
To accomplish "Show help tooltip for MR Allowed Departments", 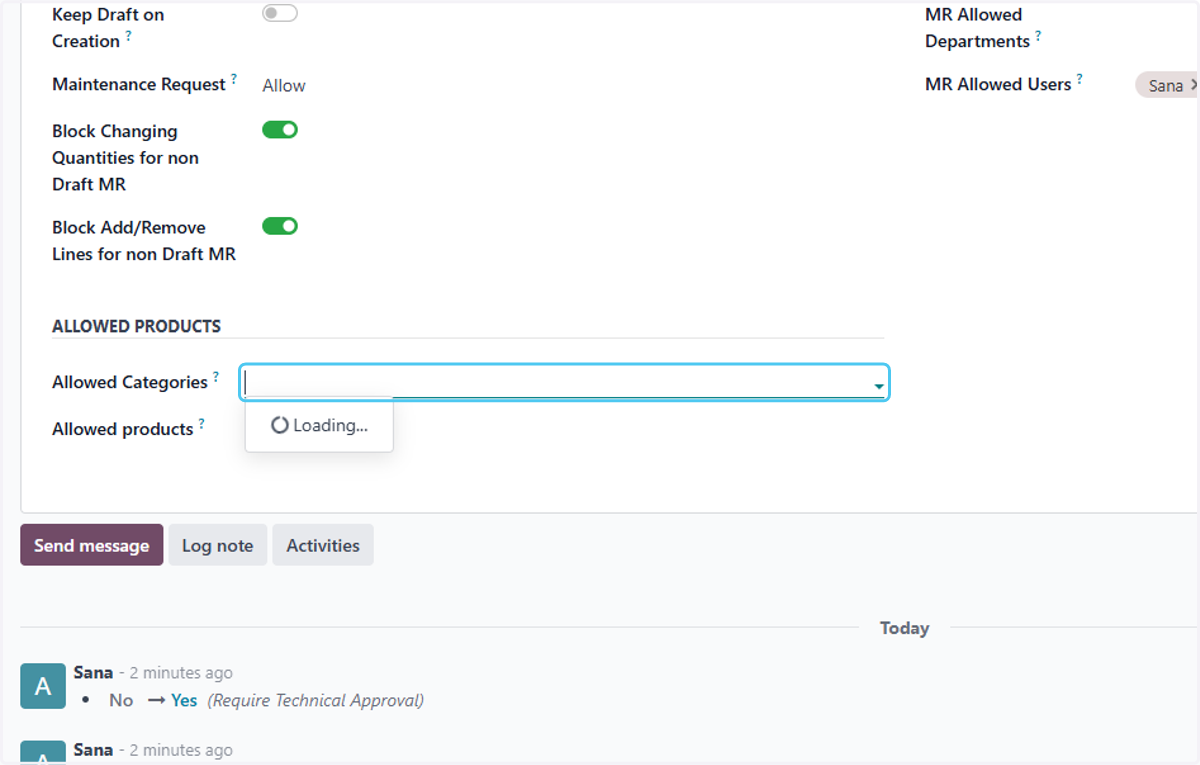I will pyautogui.click(x=1038, y=36).
